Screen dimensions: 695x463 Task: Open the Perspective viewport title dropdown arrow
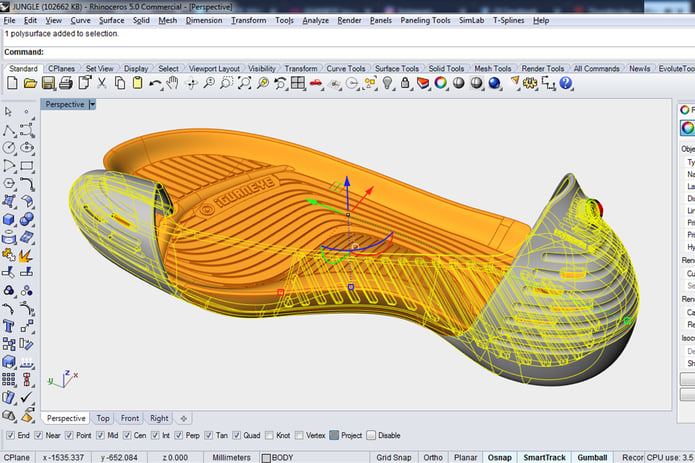pos(92,105)
